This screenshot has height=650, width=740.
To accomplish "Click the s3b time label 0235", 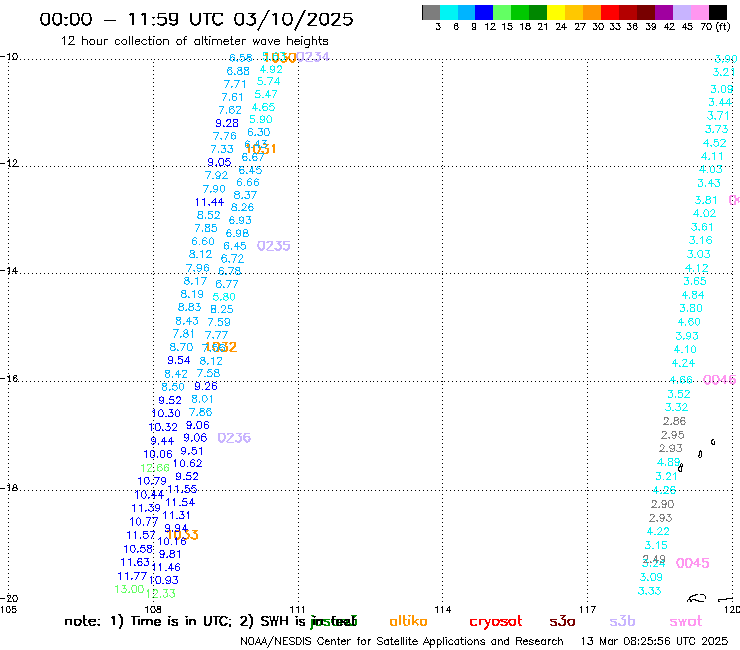I will tap(274, 246).
